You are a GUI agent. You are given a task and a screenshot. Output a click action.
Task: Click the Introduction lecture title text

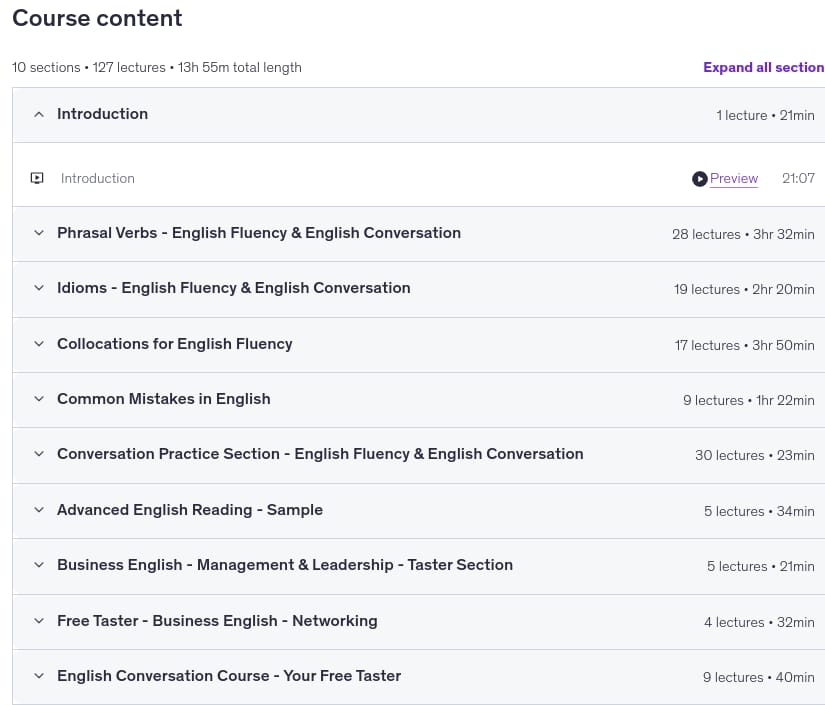(x=98, y=178)
